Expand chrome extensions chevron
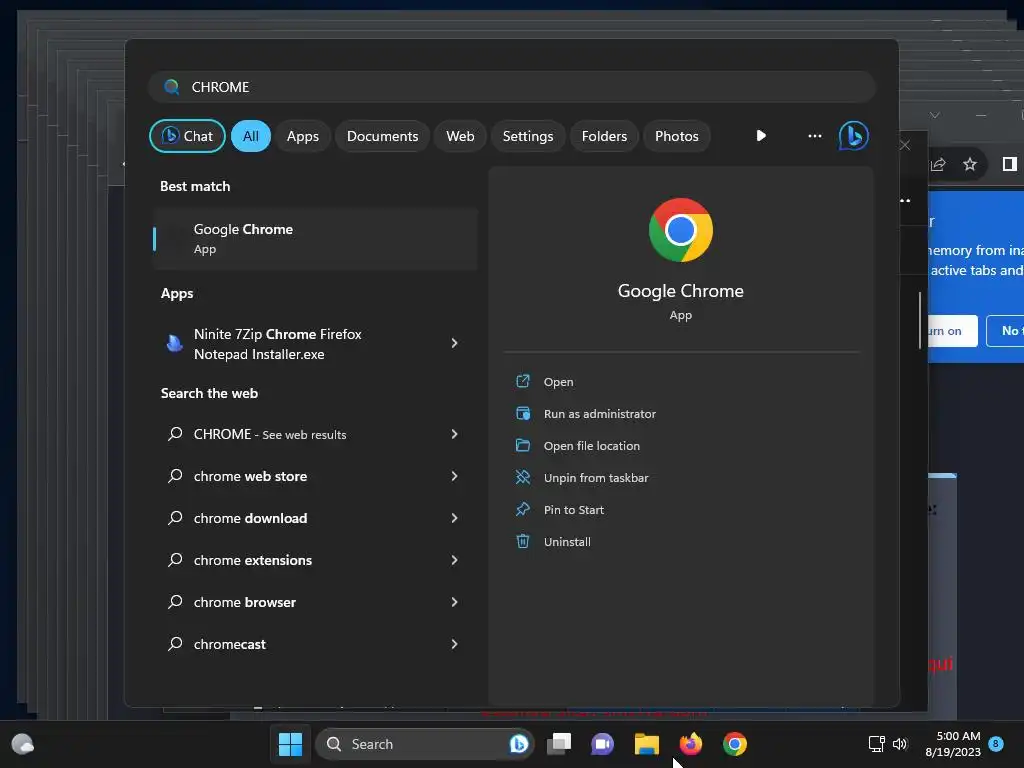Image resolution: width=1024 pixels, height=768 pixels. click(x=455, y=560)
